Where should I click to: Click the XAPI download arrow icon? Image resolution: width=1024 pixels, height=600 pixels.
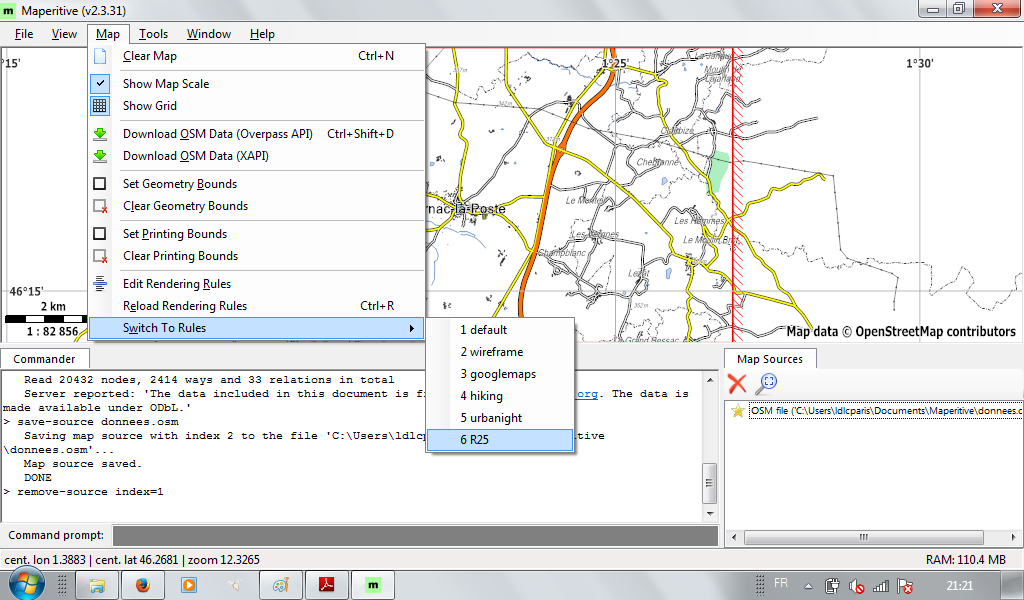pos(100,156)
